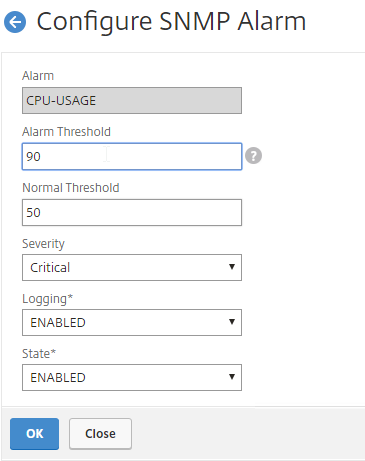Dismiss the form with the Close button
Viewport: 365px width, 461px height.
[100, 434]
